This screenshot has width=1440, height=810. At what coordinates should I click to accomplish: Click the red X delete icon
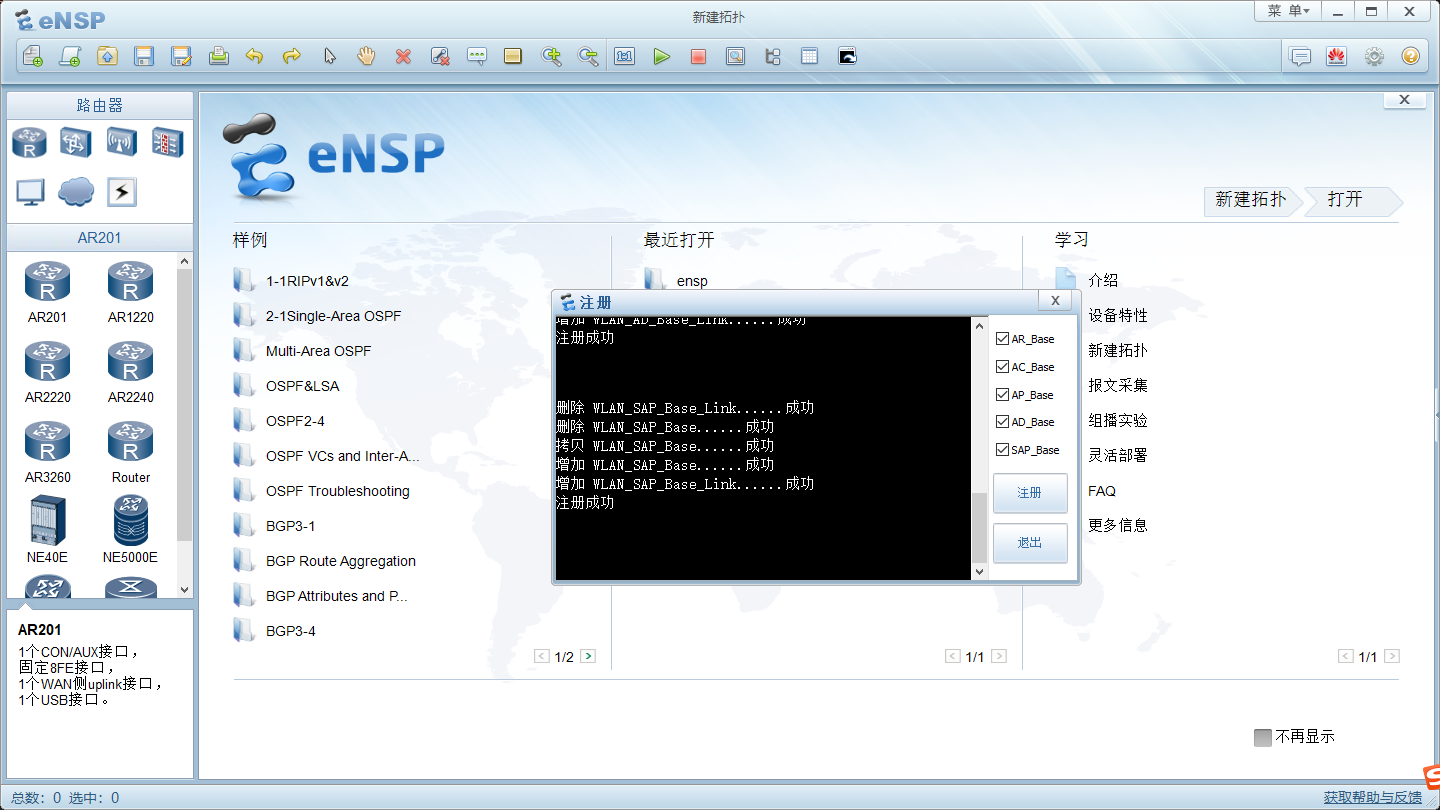[403, 56]
